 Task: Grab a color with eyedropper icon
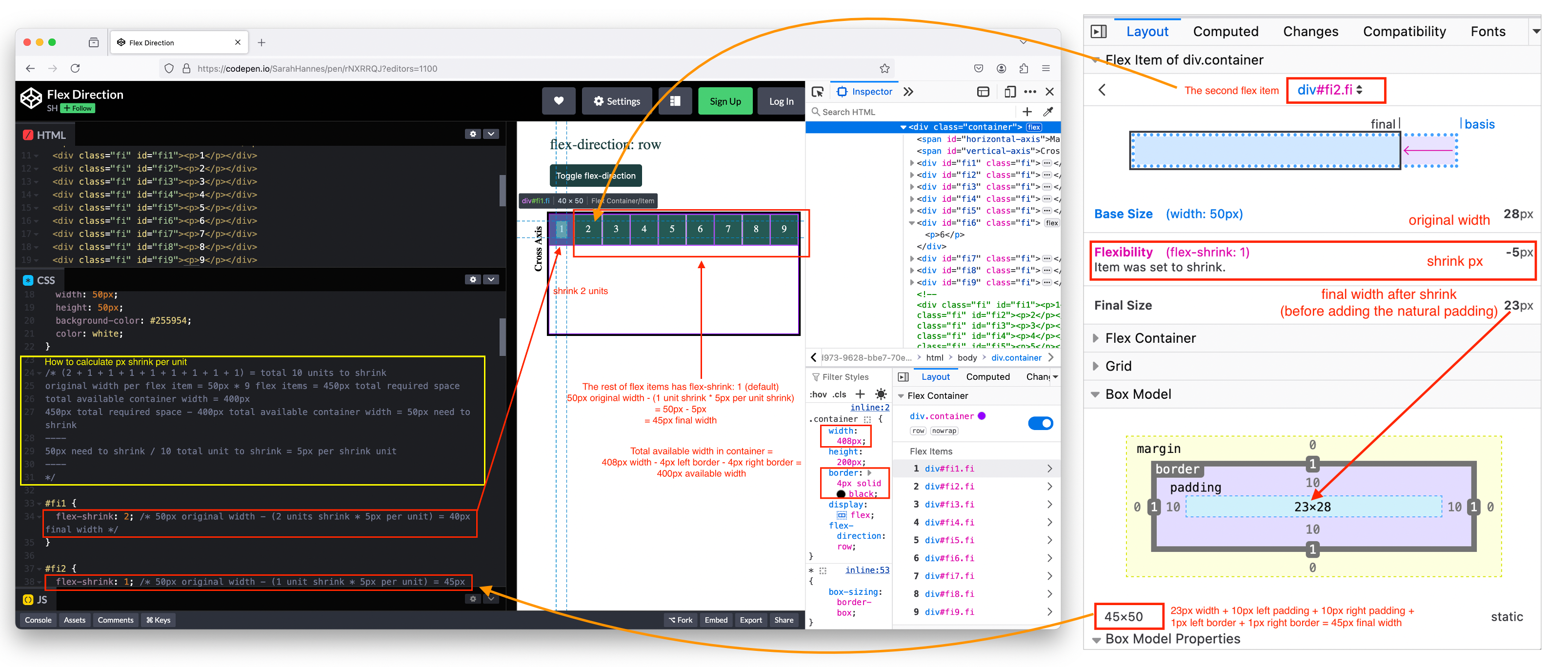(1047, 111)
